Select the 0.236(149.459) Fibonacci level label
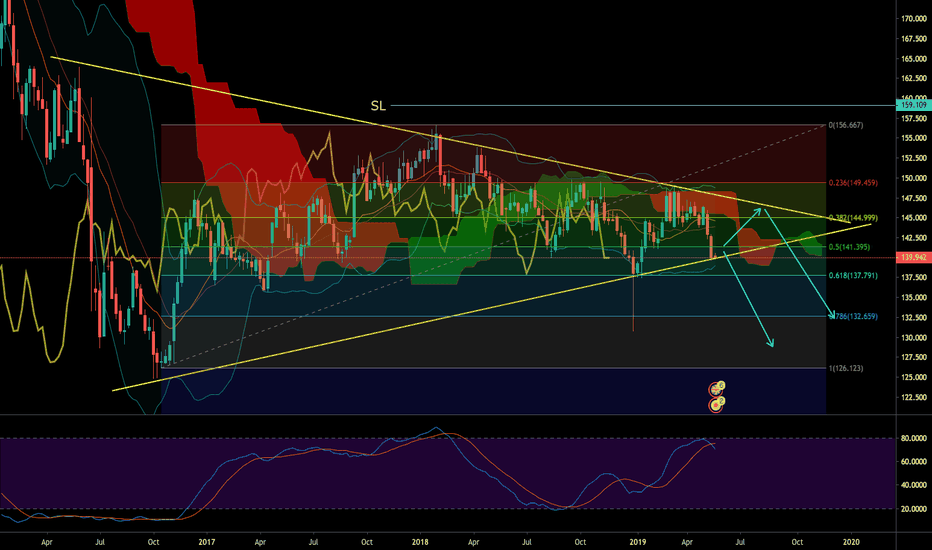Screen dimensions: 932x550 [x=853, y=183]
